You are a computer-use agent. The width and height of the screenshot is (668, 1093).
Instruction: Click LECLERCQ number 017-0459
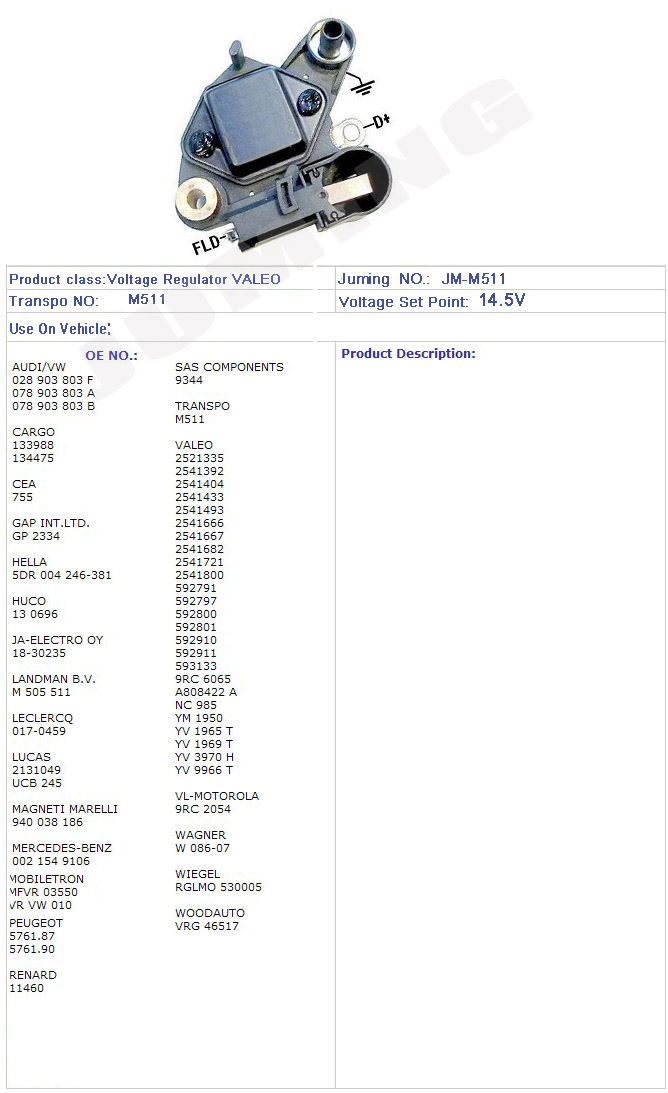(x=39, y=731)
